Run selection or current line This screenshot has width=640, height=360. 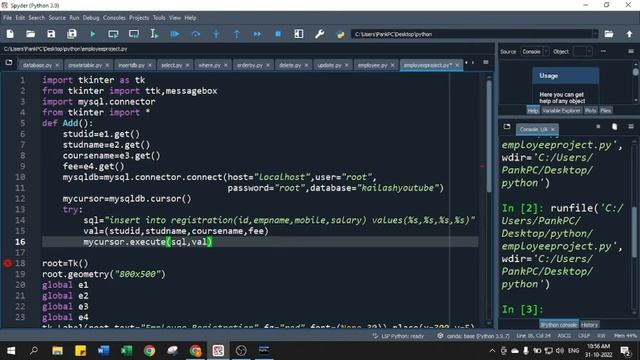(154, 34)
